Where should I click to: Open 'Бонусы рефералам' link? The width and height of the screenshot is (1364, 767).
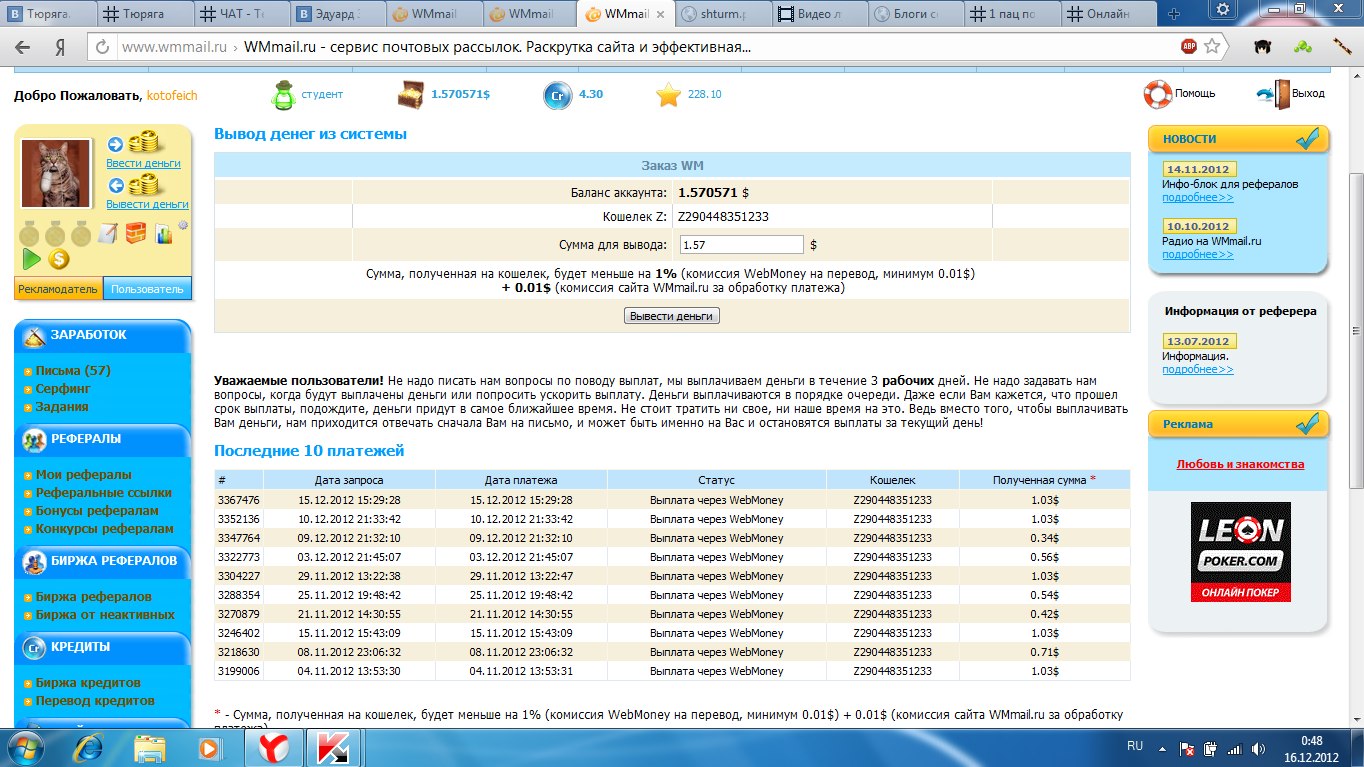[97, 510]
